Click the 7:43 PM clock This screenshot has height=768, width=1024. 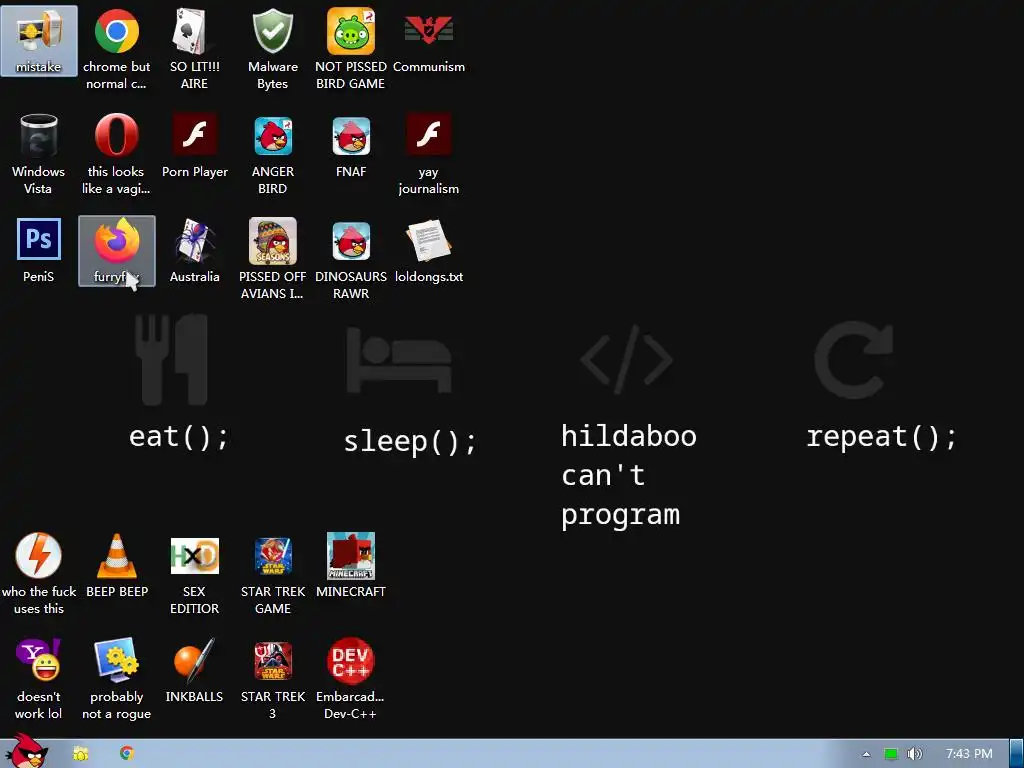969,754
